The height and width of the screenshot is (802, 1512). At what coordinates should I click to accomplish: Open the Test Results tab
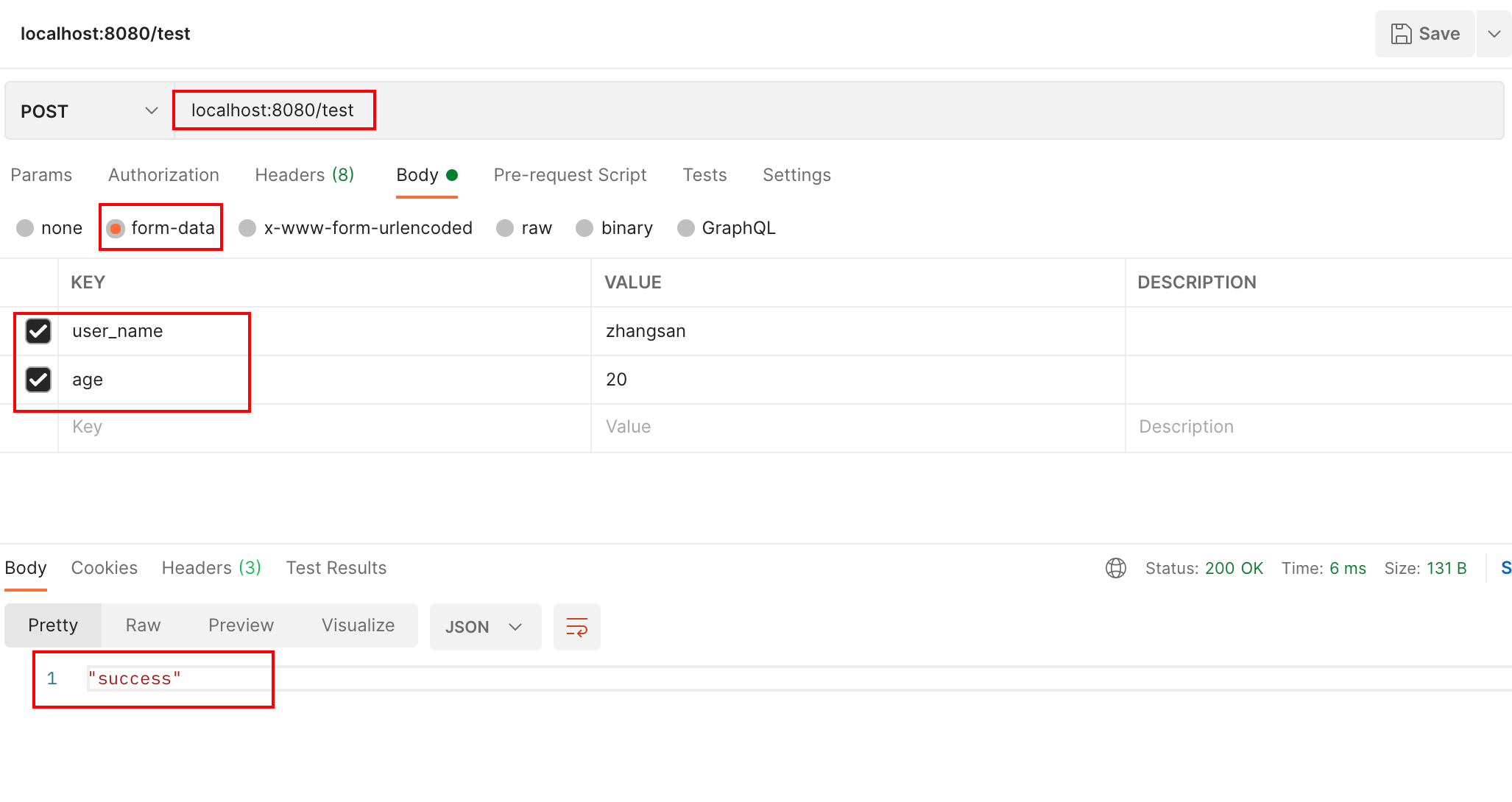(336, 568)
